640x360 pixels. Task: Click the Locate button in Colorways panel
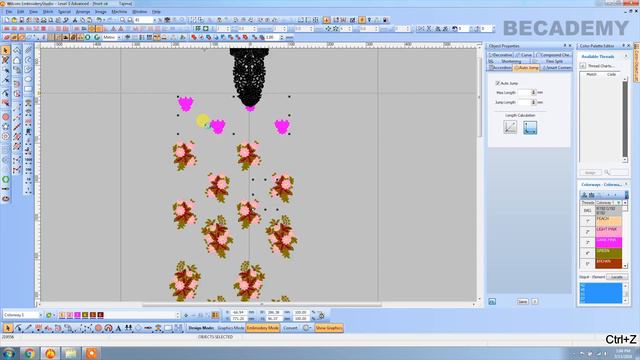click(x=617, y=277)
